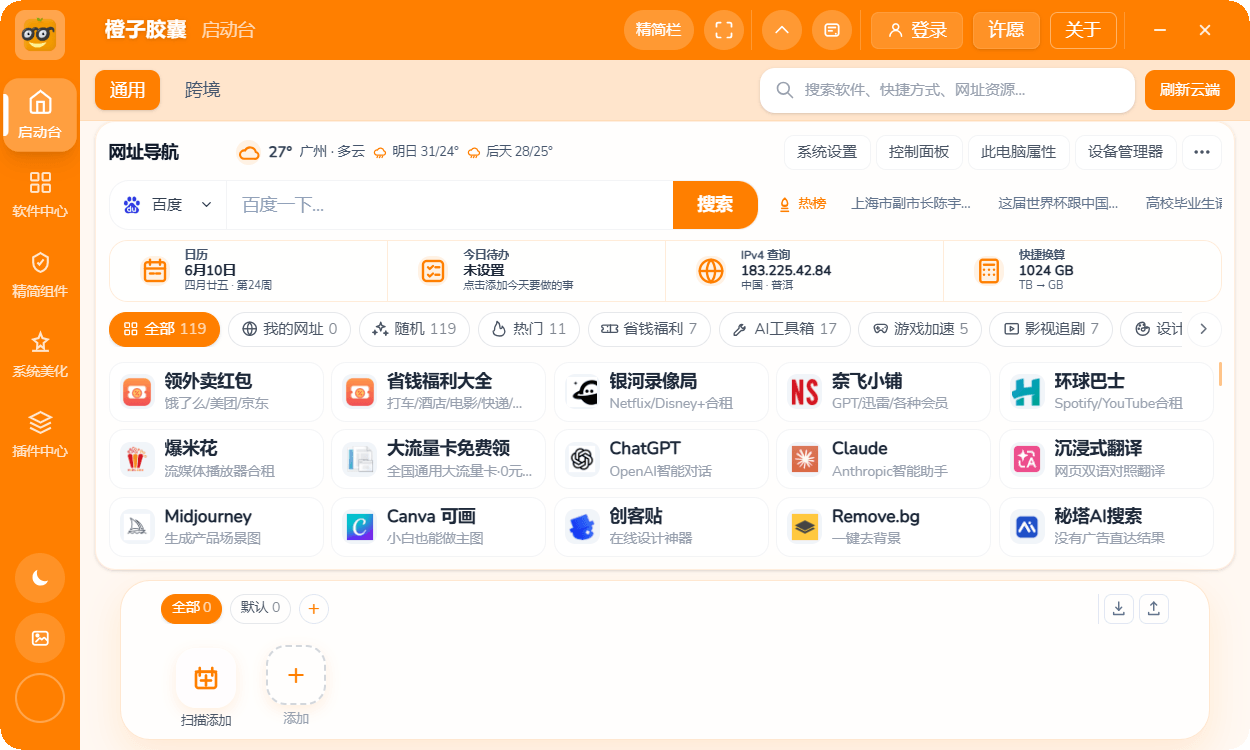This screenshot has width=1250, height=750.
Task: Open the 环球巴士 card
Action: point(1106,391)
